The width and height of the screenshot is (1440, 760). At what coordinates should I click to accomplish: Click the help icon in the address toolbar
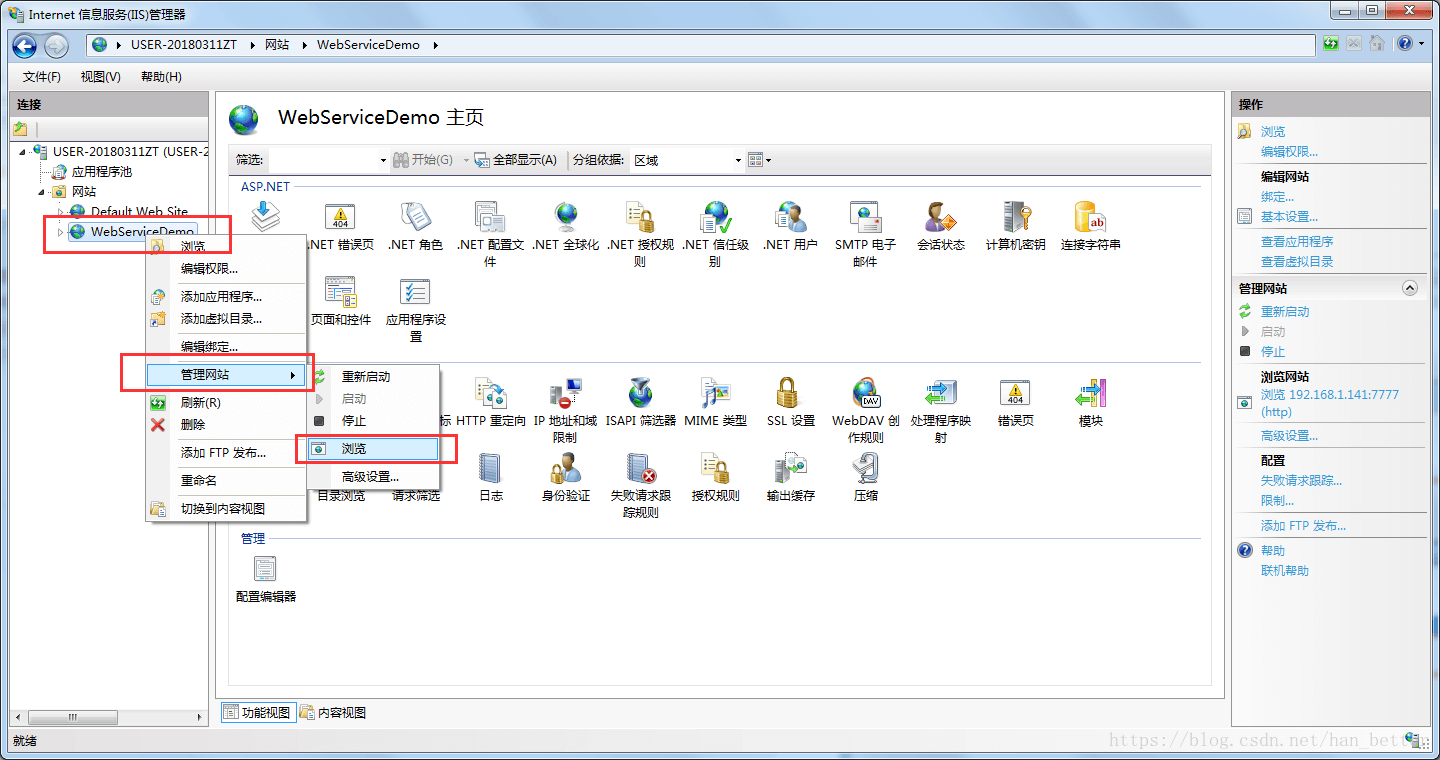[x=1405, y=43]
